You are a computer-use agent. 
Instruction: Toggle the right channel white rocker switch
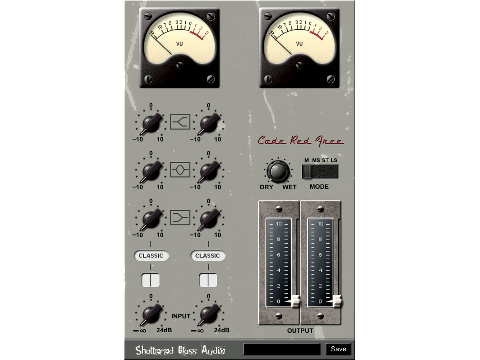pos(208,280)
